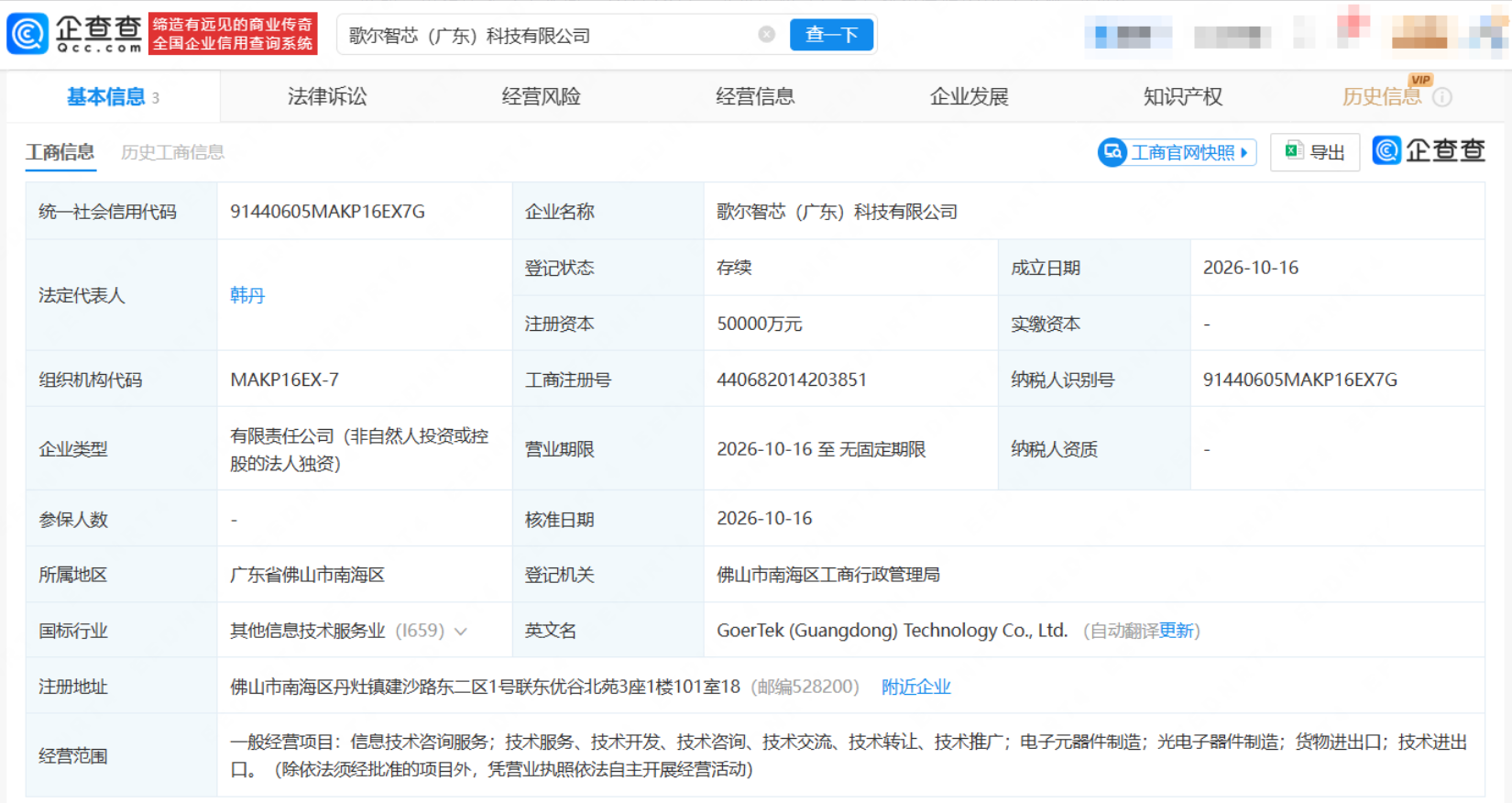Click the organization code MAKP16EX-7
Image resolution: width=1512 pixels, height=803 pixels.
click(x=285, y=379)
